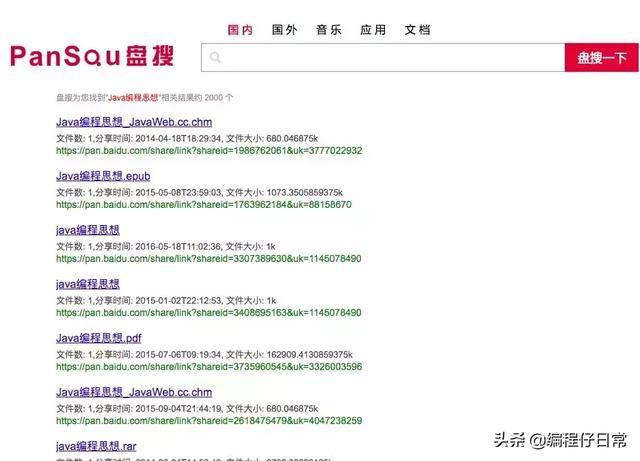Viewport: 640px width, 461px height.
Task: Click Baidu link with shareid=2618475479
Action: pyautogui.click(x=209, y=421)
